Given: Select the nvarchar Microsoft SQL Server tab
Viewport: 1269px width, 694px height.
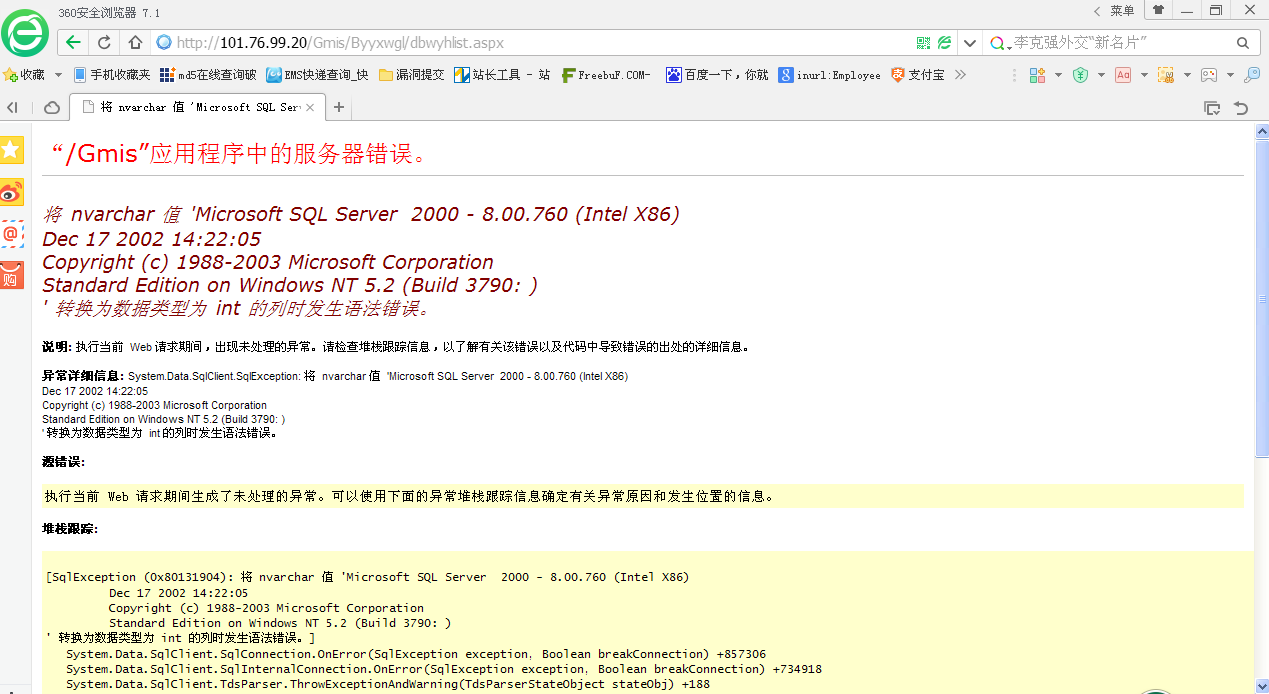Looking at the screenshot, I should click(197, 107).
